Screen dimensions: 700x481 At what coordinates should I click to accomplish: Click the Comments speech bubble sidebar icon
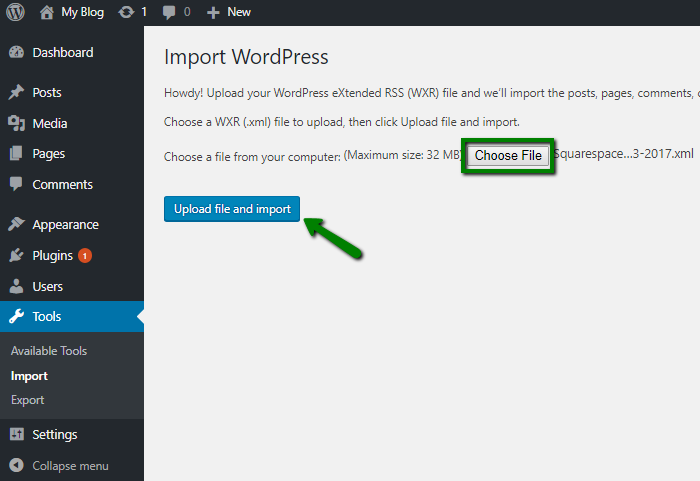tap(16, 184)
